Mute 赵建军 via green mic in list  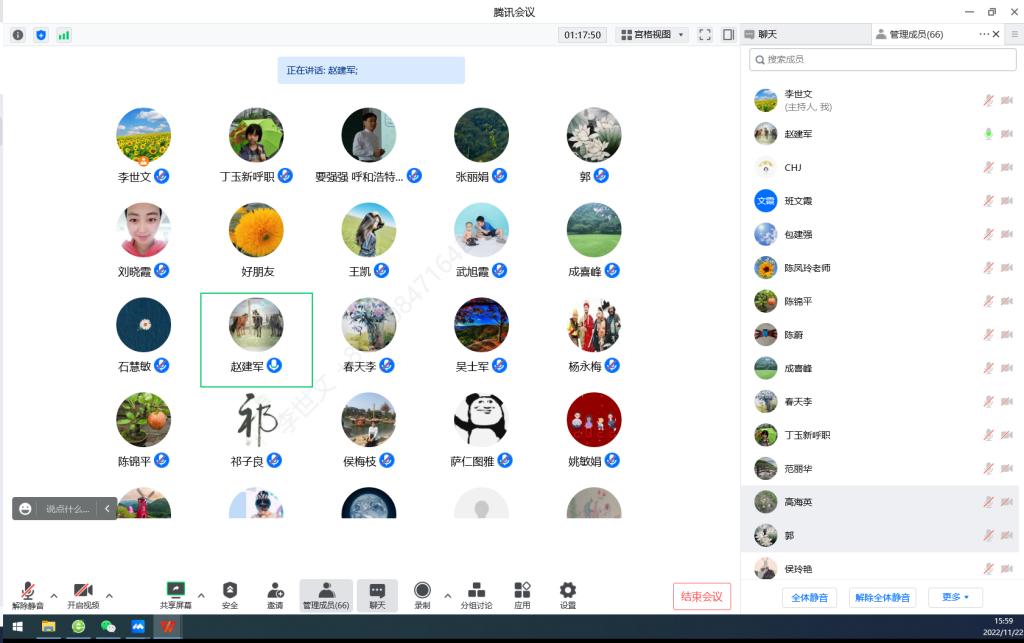[x=989, y=134]
